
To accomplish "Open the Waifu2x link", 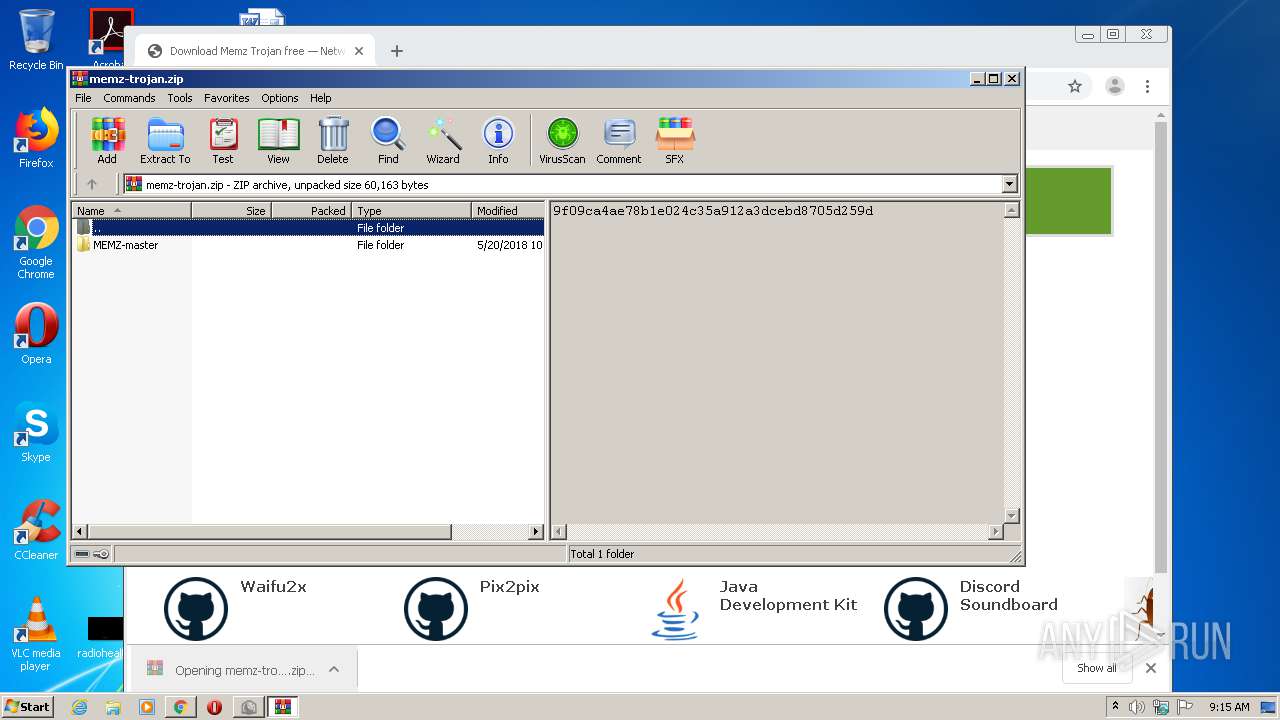I will click(x=273, y=587).
